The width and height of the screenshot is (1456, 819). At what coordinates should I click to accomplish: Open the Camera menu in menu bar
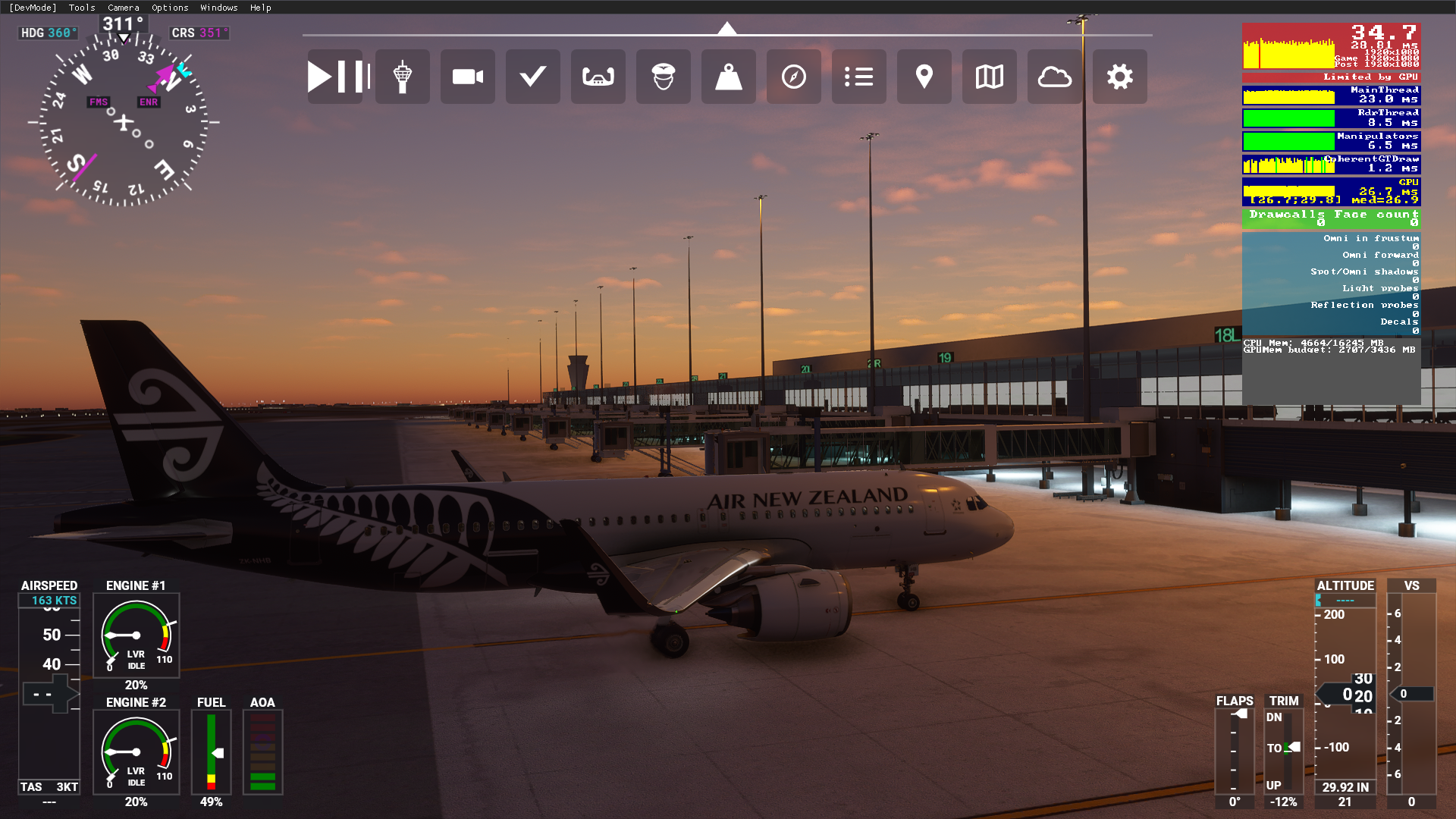[x=124, y=8]
